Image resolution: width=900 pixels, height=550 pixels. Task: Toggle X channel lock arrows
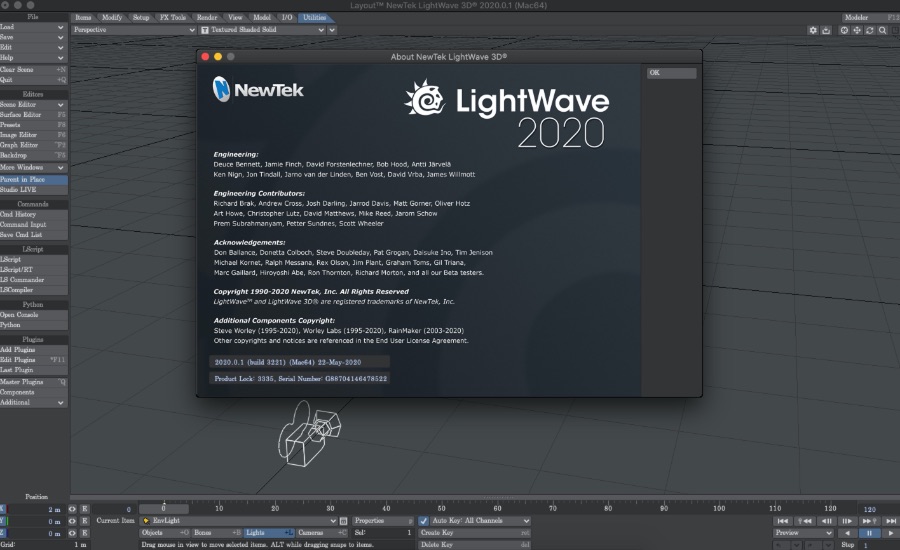pos(72,509)
